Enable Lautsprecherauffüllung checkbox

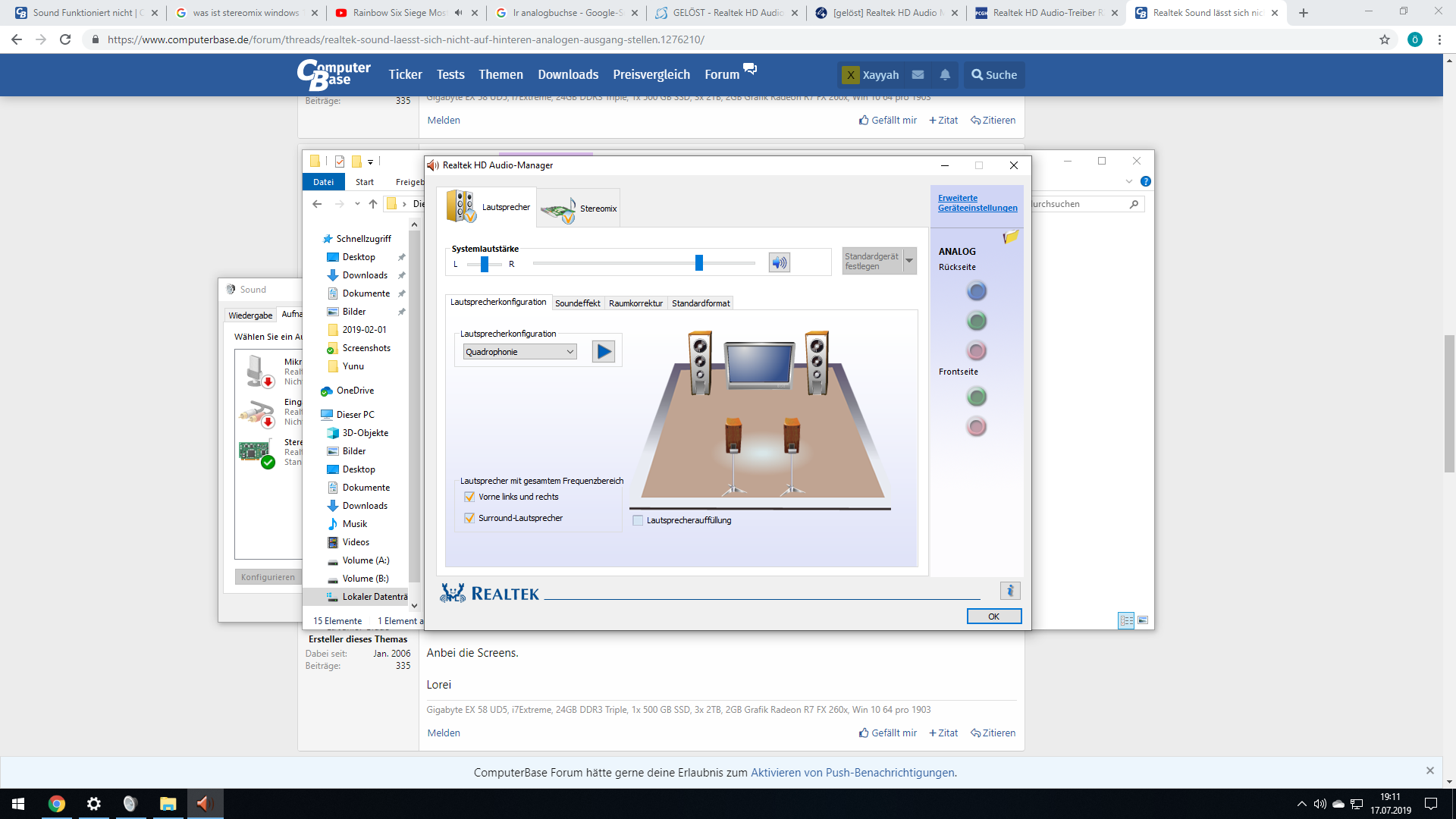click(638, 520)
